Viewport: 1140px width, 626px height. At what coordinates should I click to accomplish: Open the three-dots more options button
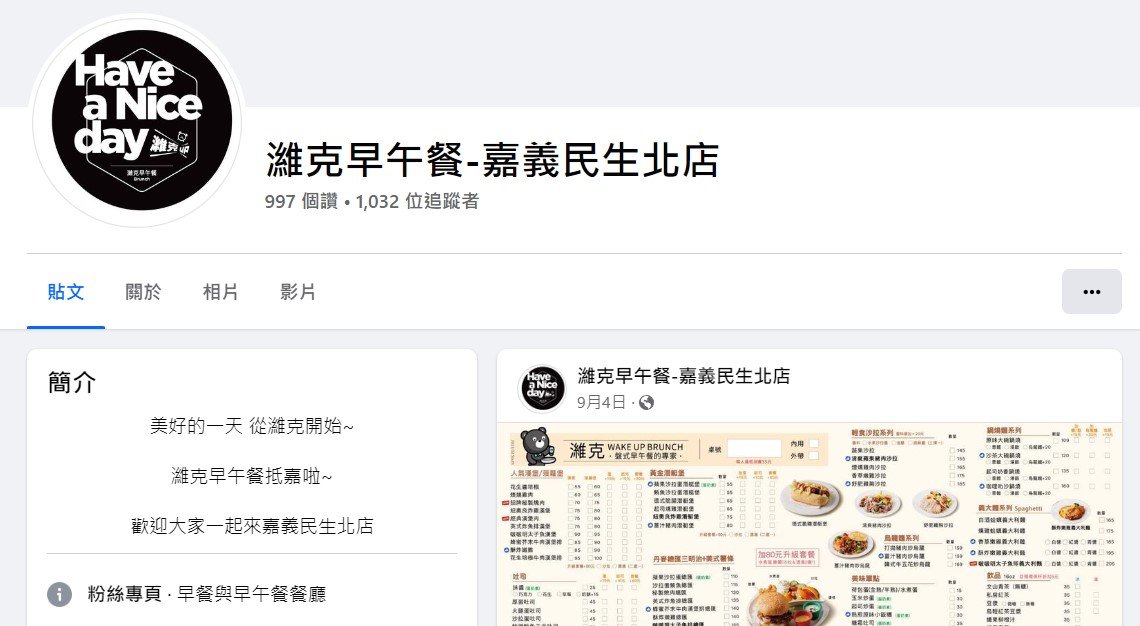click(1091, 292)
